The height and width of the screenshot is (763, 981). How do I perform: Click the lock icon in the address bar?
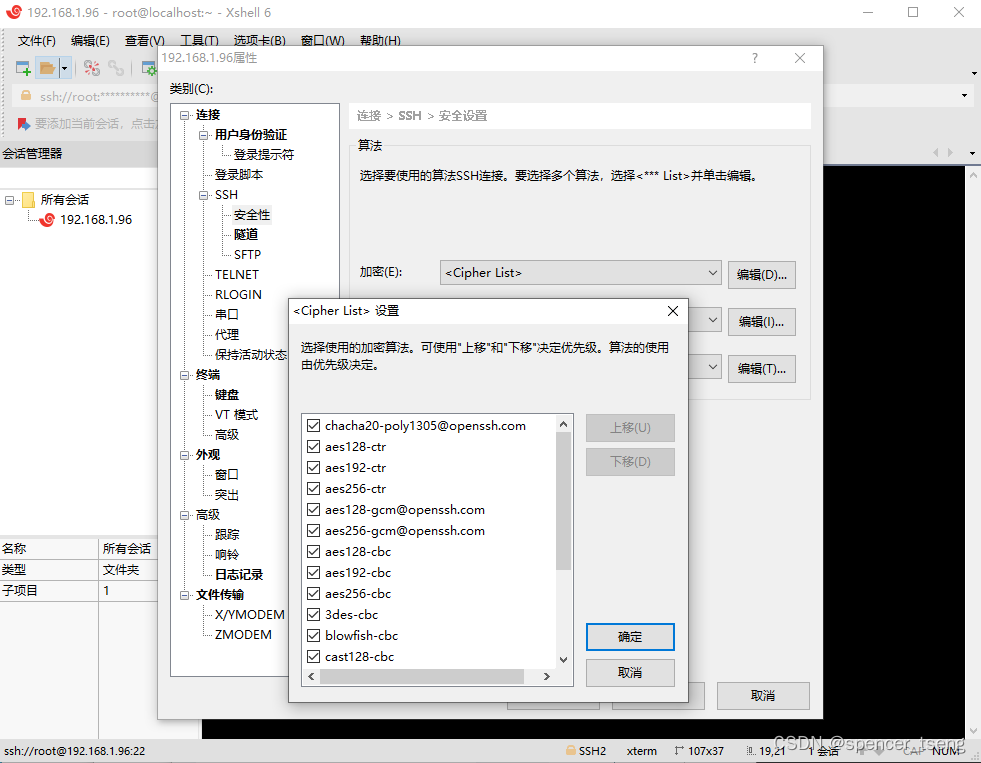click(x=25, y=93)
